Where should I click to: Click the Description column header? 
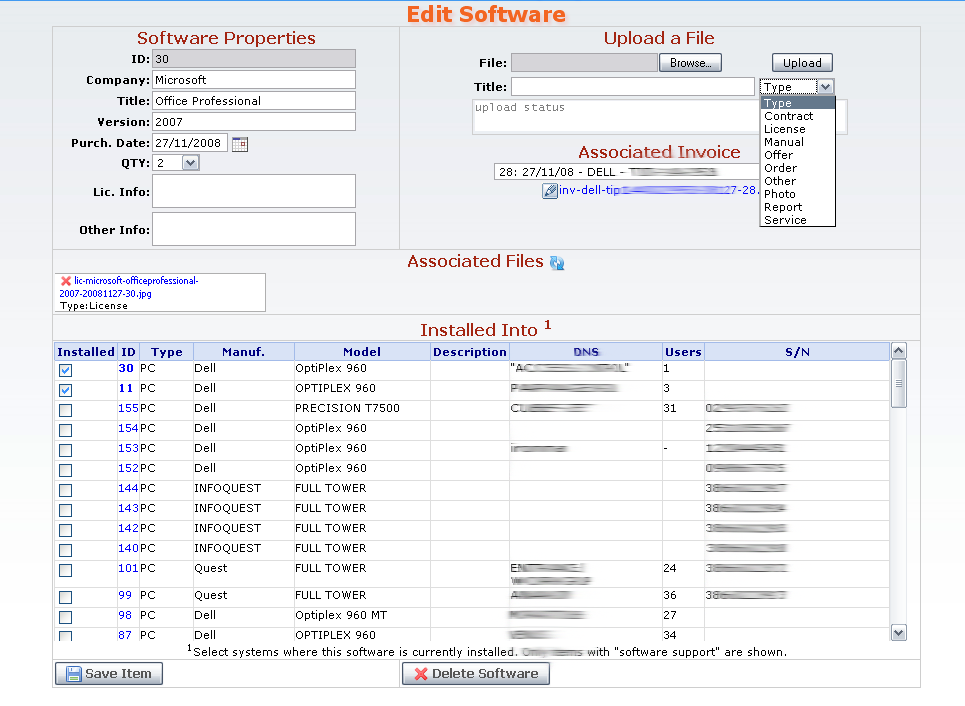coord(470,352)
